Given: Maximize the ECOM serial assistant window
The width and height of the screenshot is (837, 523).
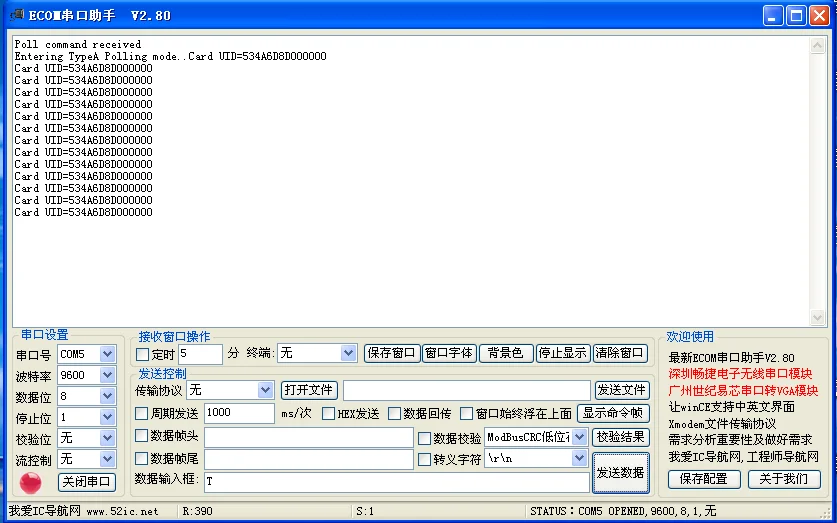Looking at the screenshot, I should click(x=796, y=15).
